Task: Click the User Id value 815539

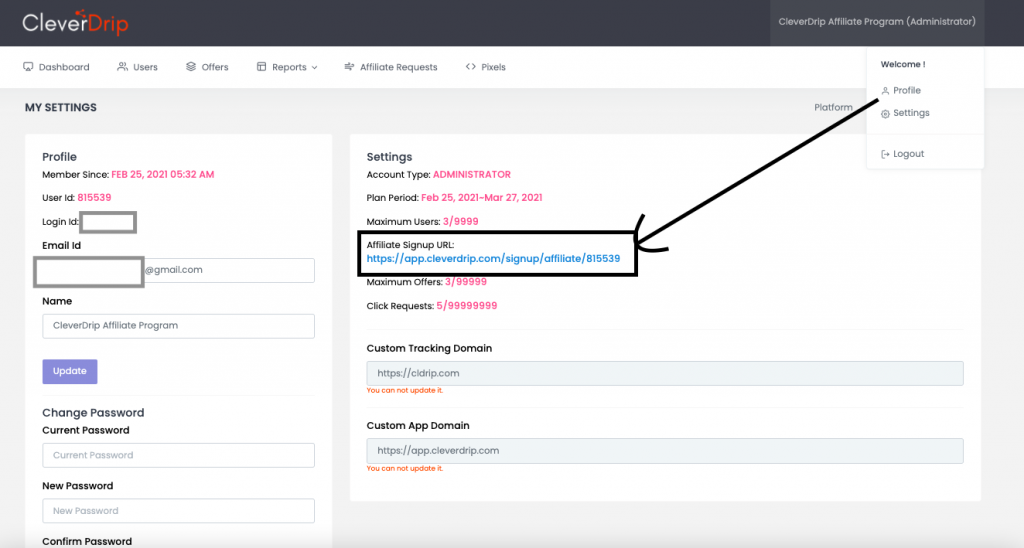Action: point(94,197)
